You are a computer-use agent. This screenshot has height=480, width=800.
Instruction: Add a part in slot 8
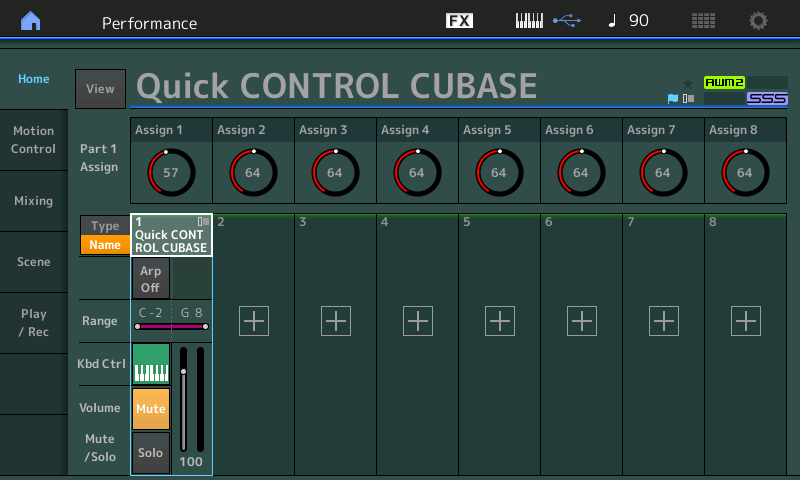[746, 321]
